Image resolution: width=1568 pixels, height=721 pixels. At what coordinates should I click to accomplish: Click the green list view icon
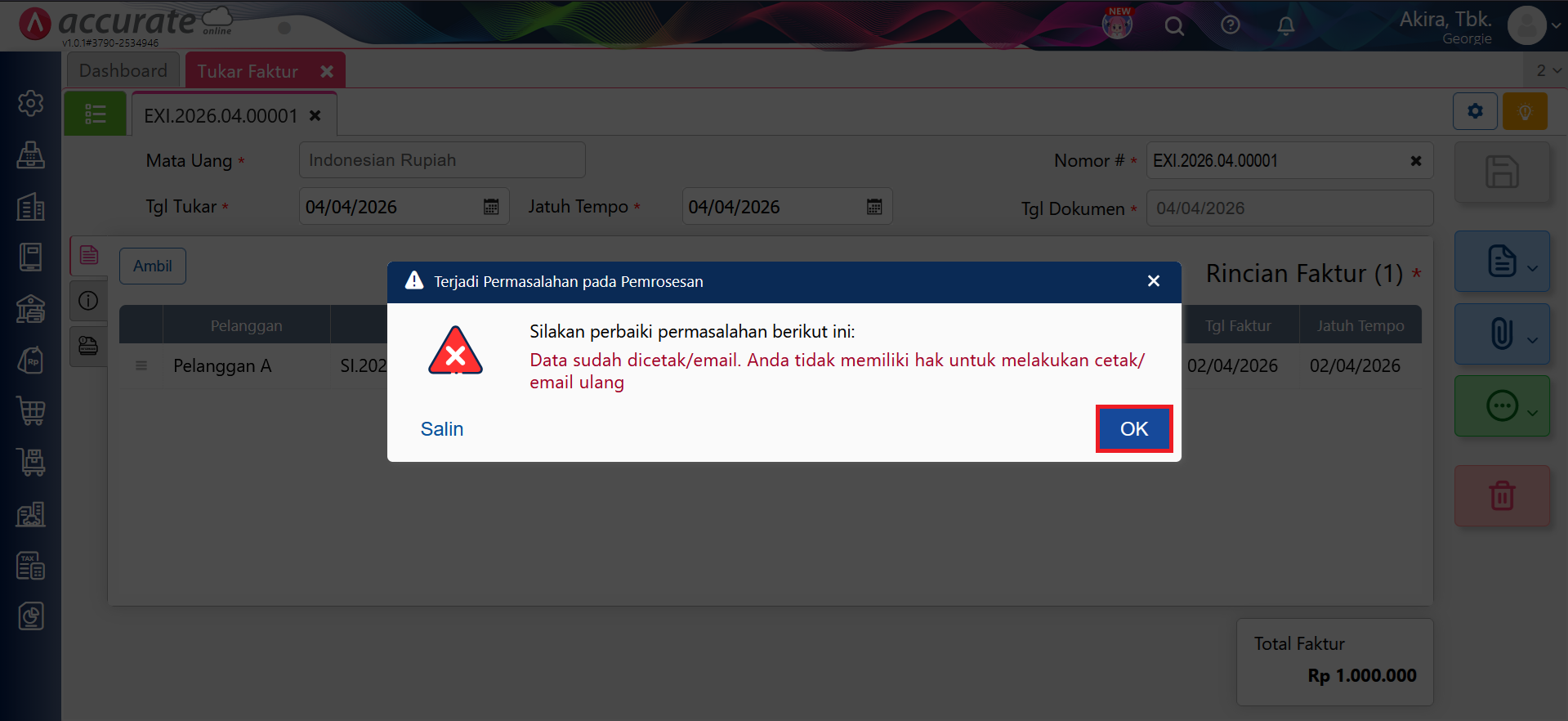click(x=96, y=114)
